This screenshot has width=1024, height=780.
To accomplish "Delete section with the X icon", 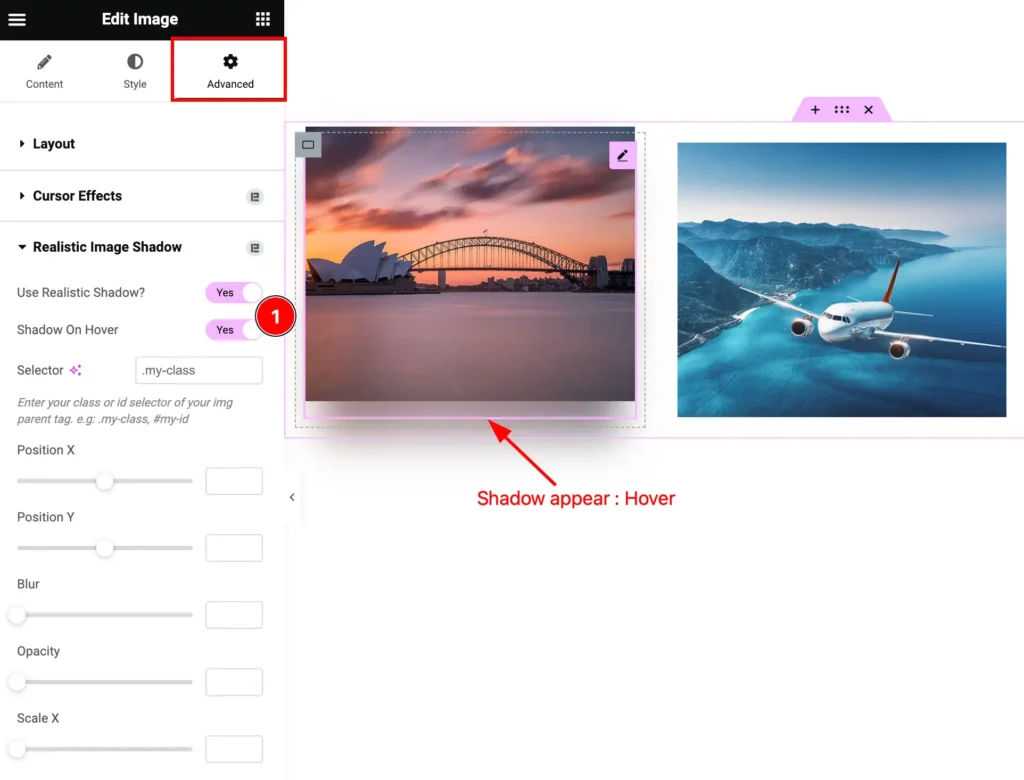I will (x=869, y=110).
